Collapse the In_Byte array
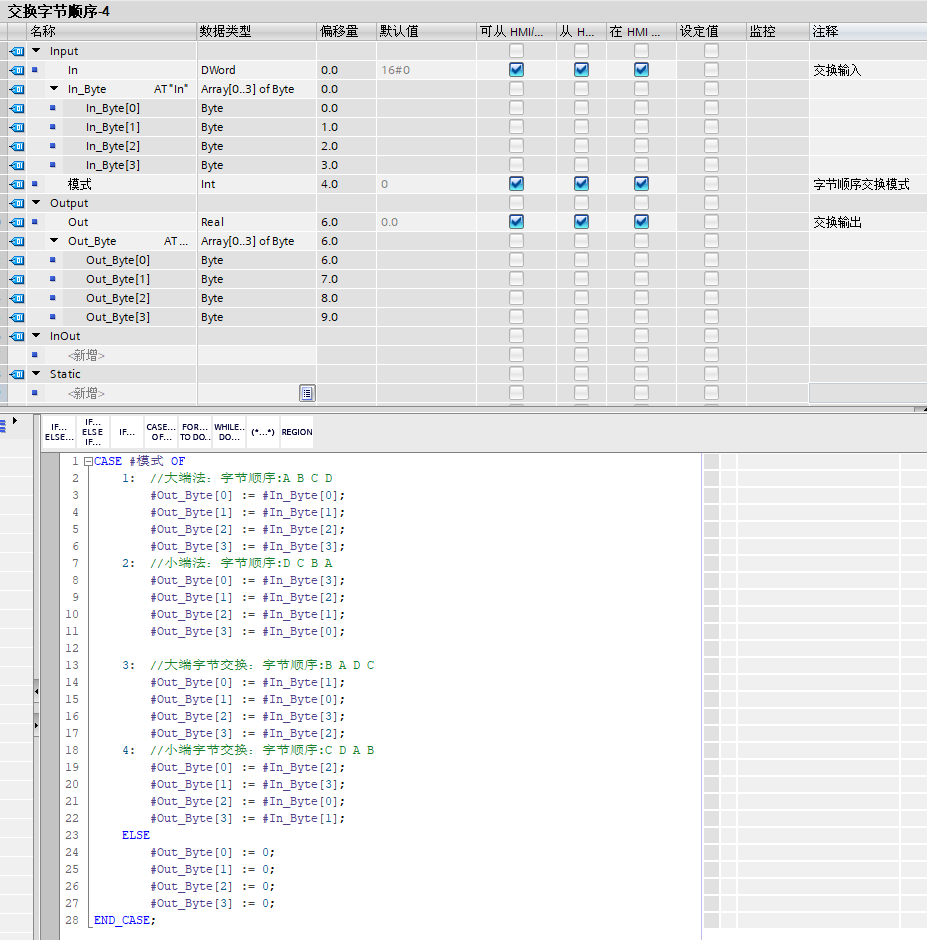927x940 pixels. [55, 89]
